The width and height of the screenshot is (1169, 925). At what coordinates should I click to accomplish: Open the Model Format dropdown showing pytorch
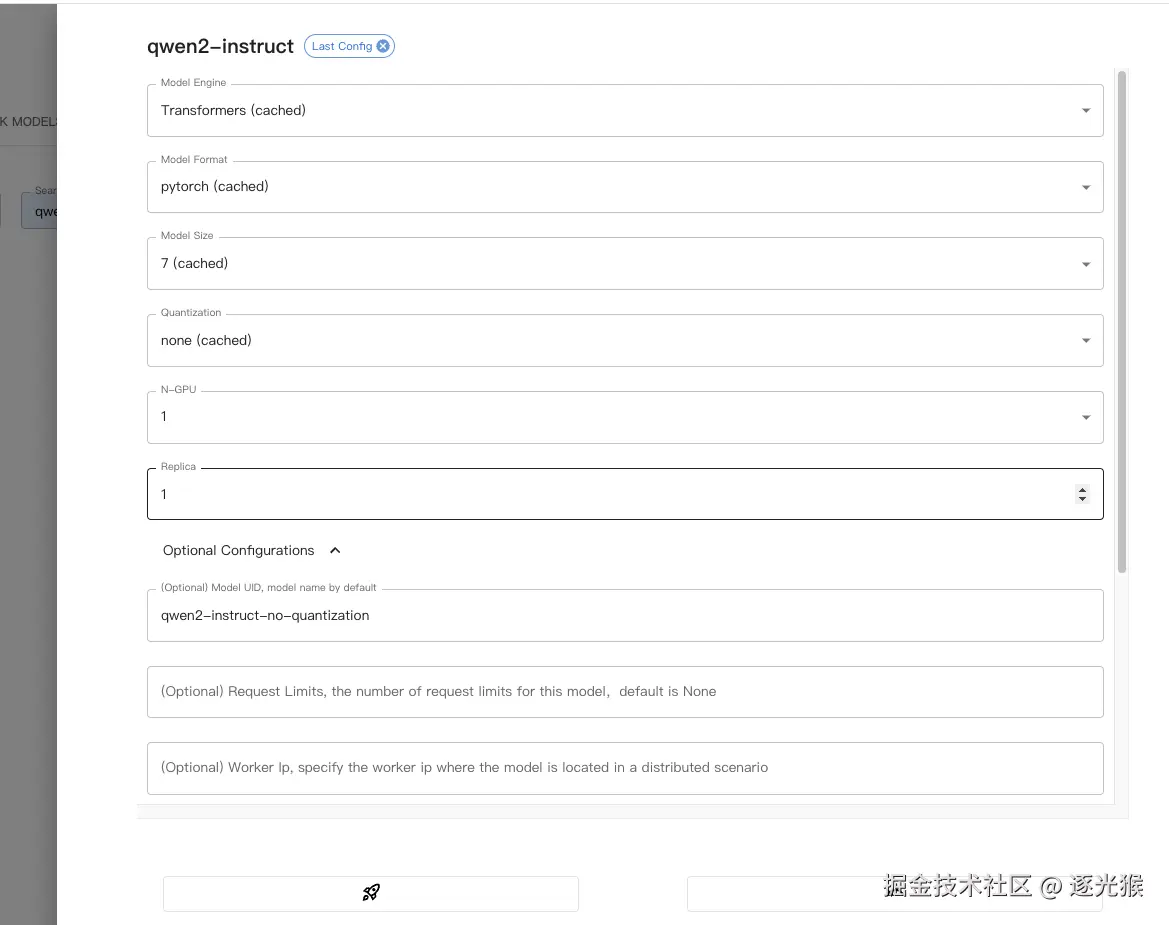625,187
